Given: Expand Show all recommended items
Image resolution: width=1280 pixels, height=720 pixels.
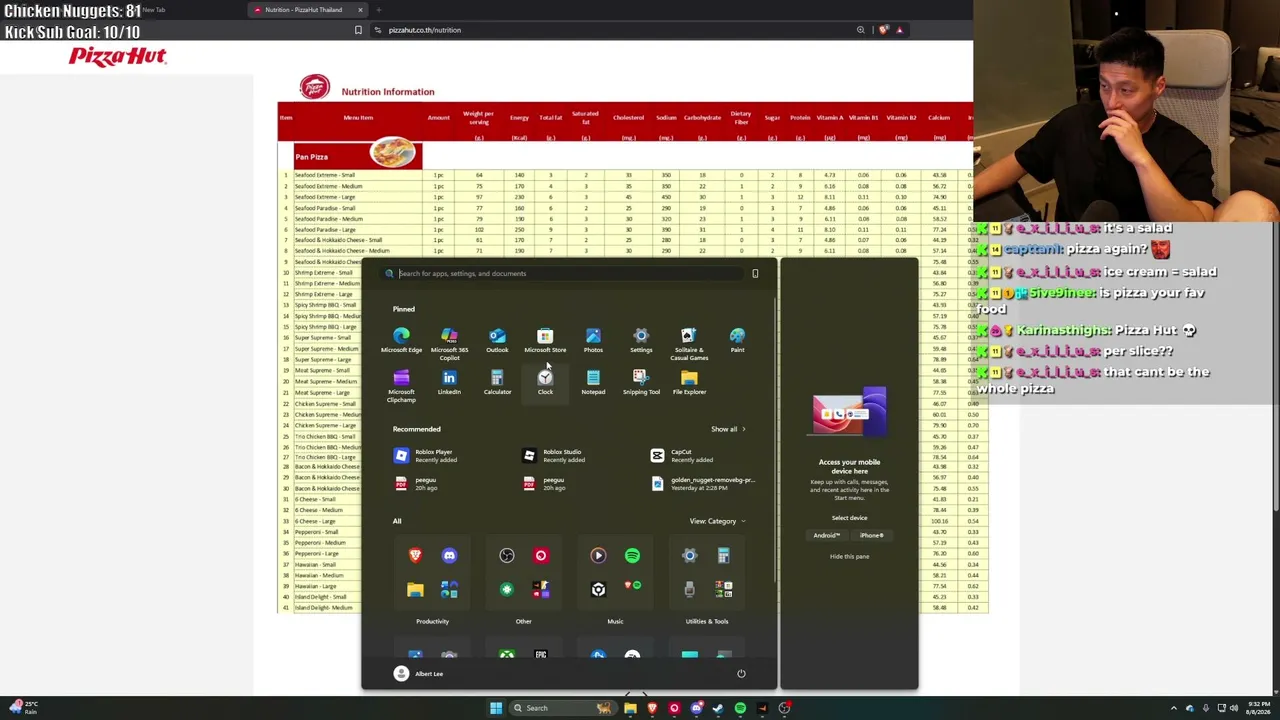Looking at the screenshot, I should coord(728,429).
